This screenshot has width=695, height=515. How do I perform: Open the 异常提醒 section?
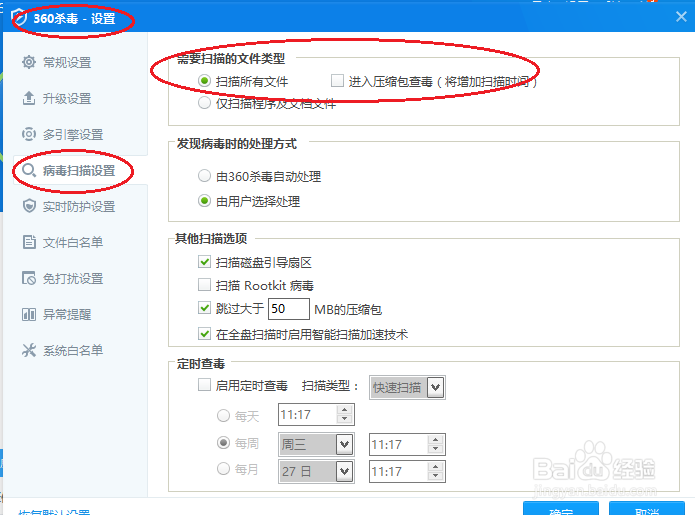tap(67, 315)
